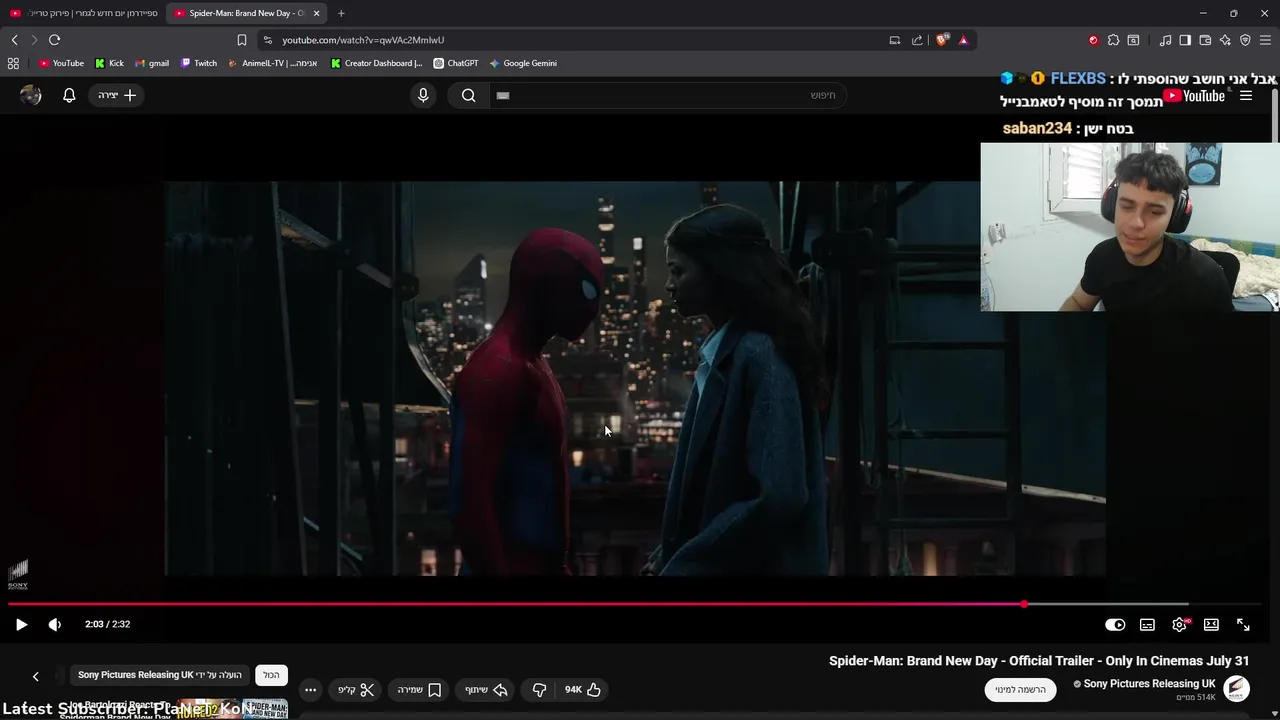Image resolution: width=1280 pixels, height=720 pixels.
Task: Submit search with the magnifying glass icon
Action: click(468, 95)
